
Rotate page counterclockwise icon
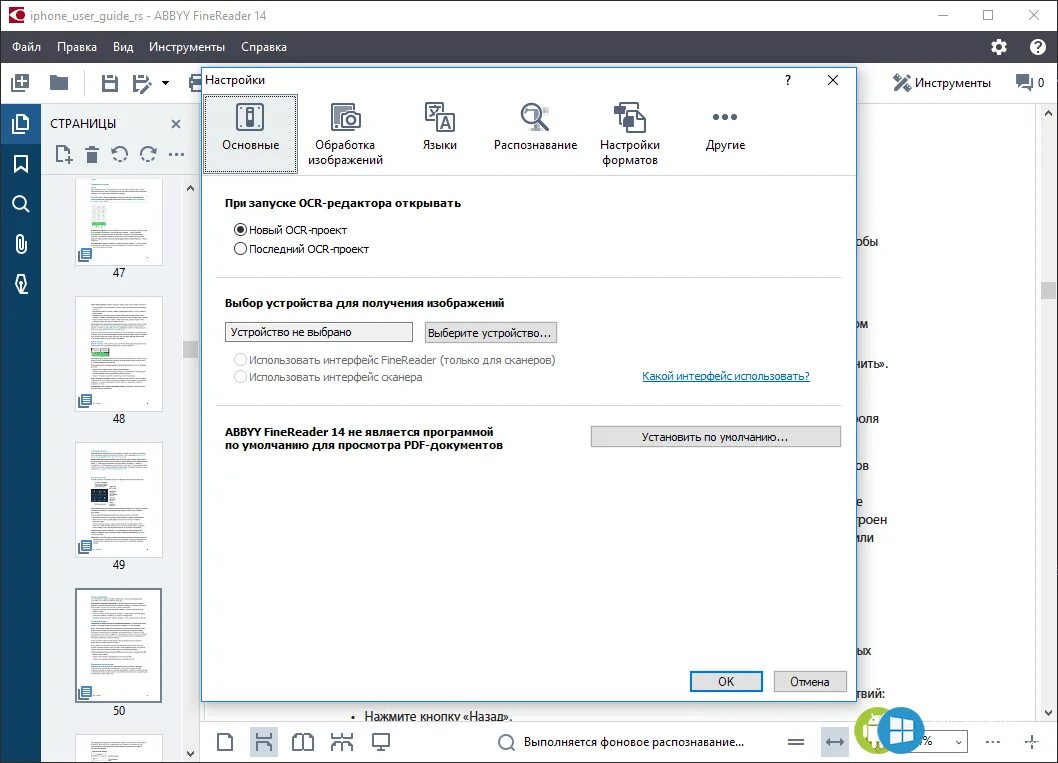(x=119, y=154)
